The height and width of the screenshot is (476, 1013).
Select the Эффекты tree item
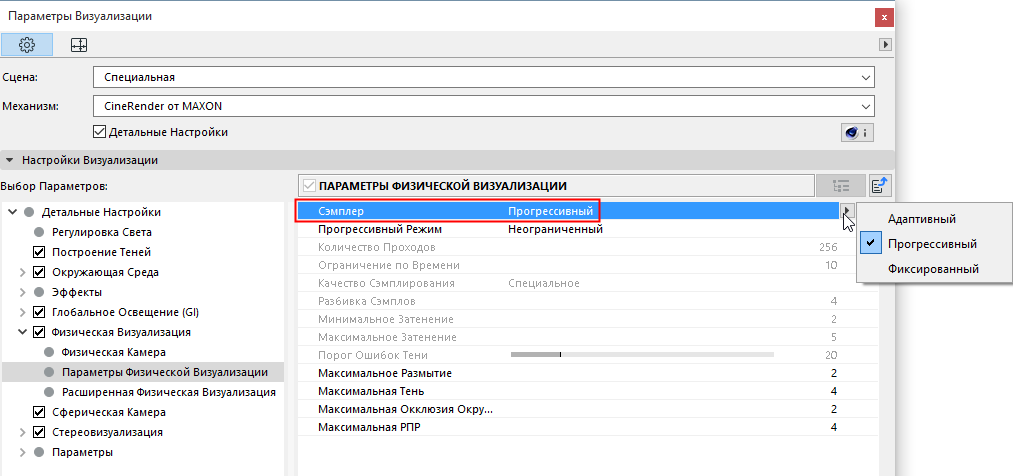76,292
